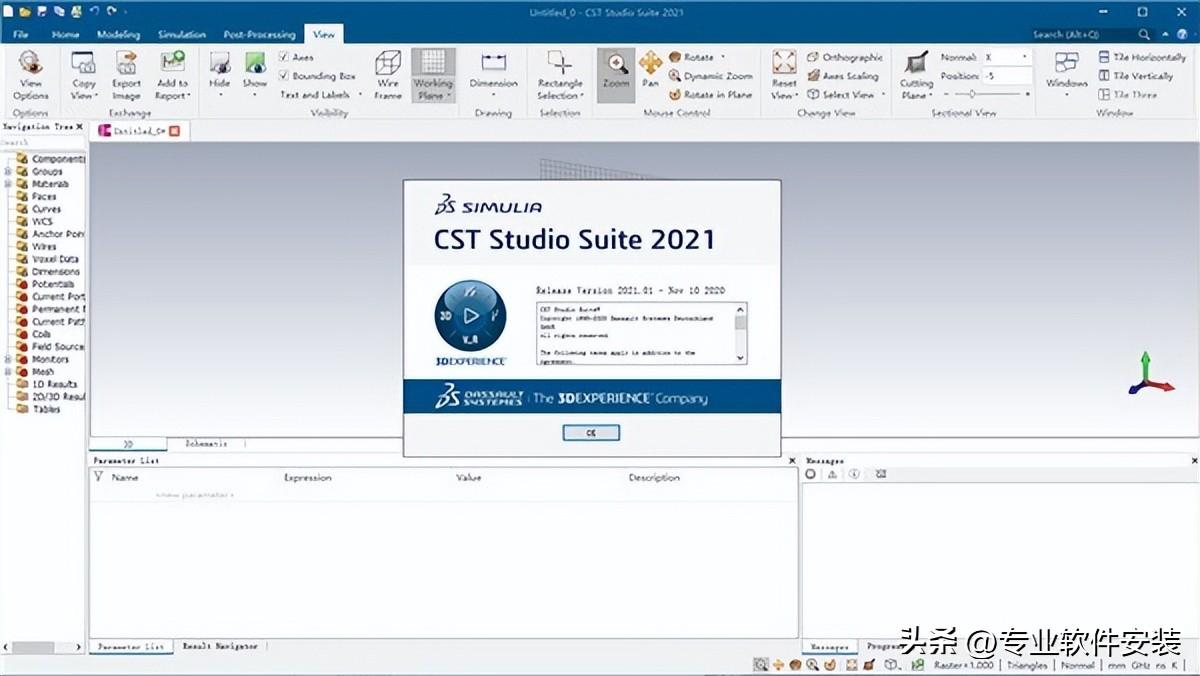
Task: Toggle the Axes checkbox
Action: pos(285,58)
